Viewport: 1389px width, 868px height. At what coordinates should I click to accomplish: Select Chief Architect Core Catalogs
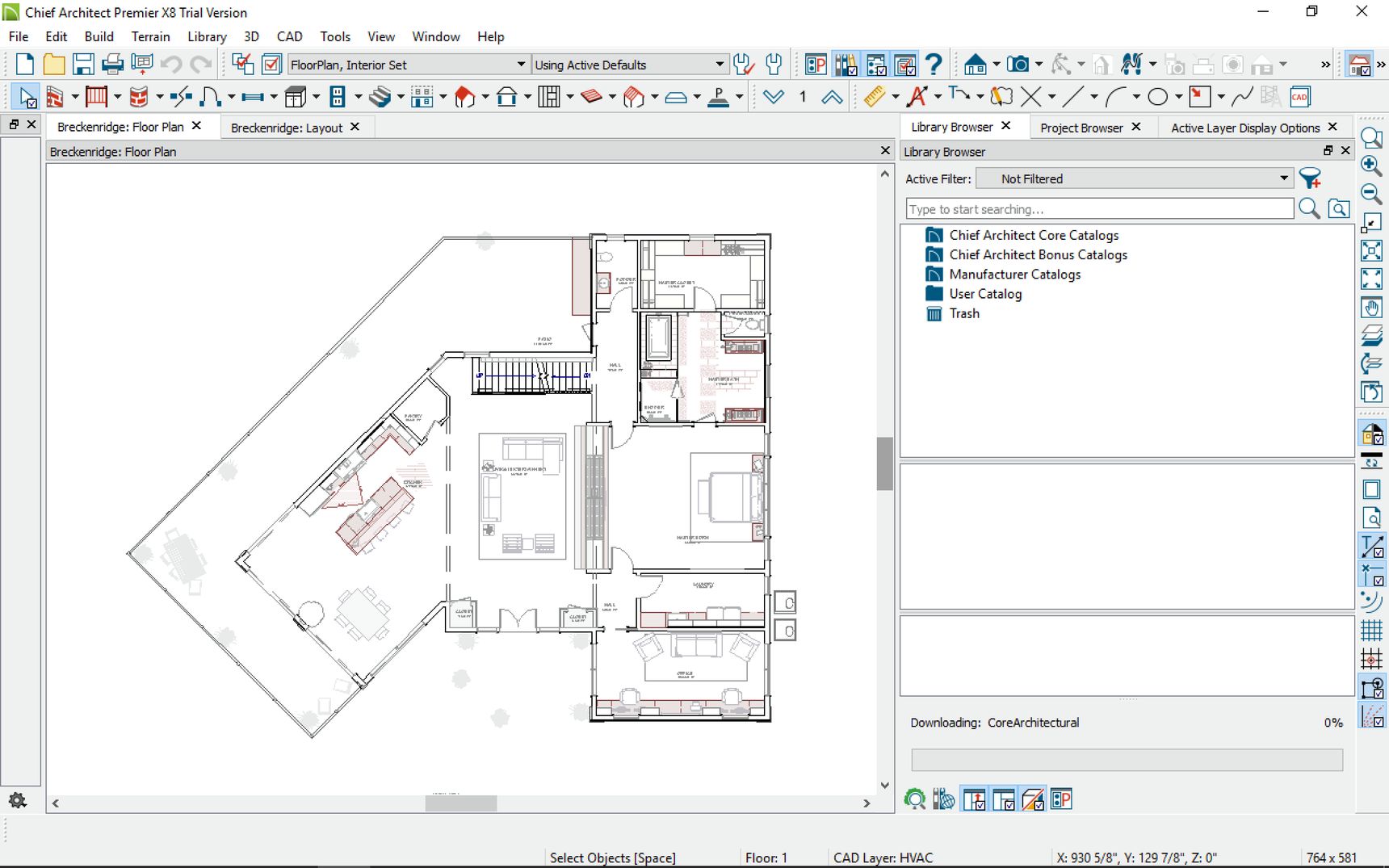point(1034,235)
